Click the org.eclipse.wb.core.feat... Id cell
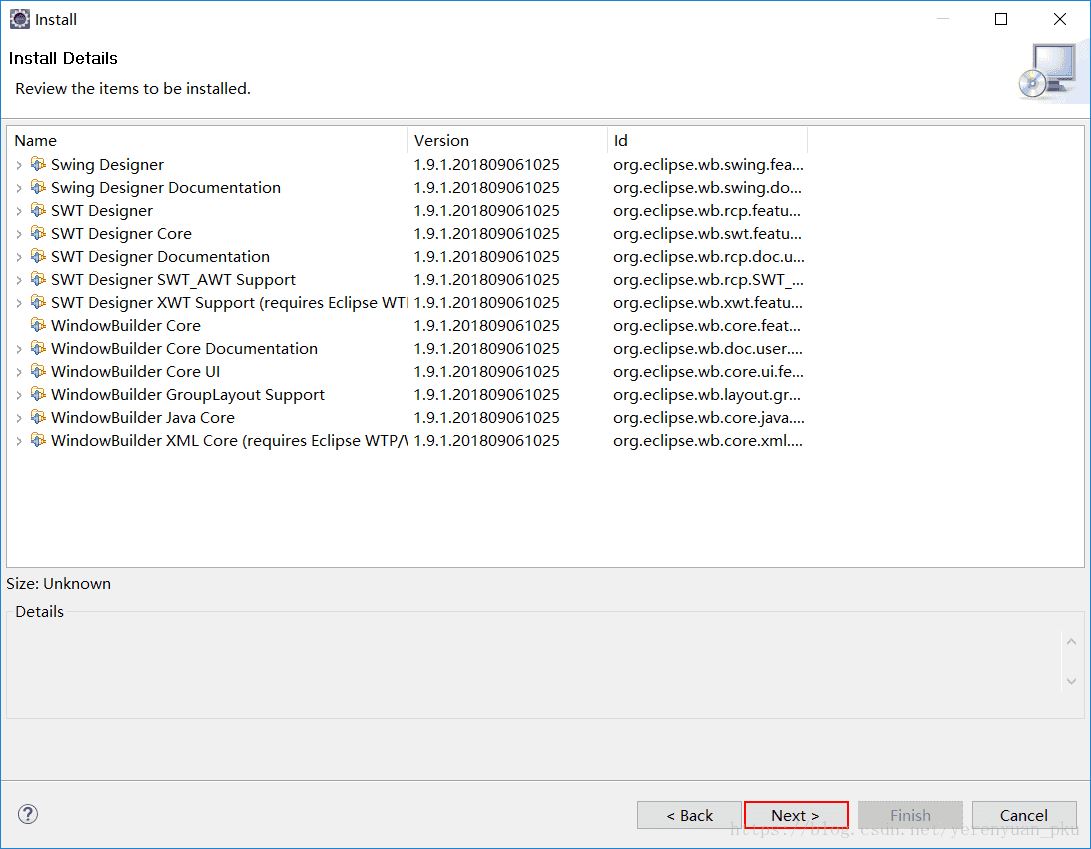The width and height of the screenshot is (1091, 849). pos(707,326)
